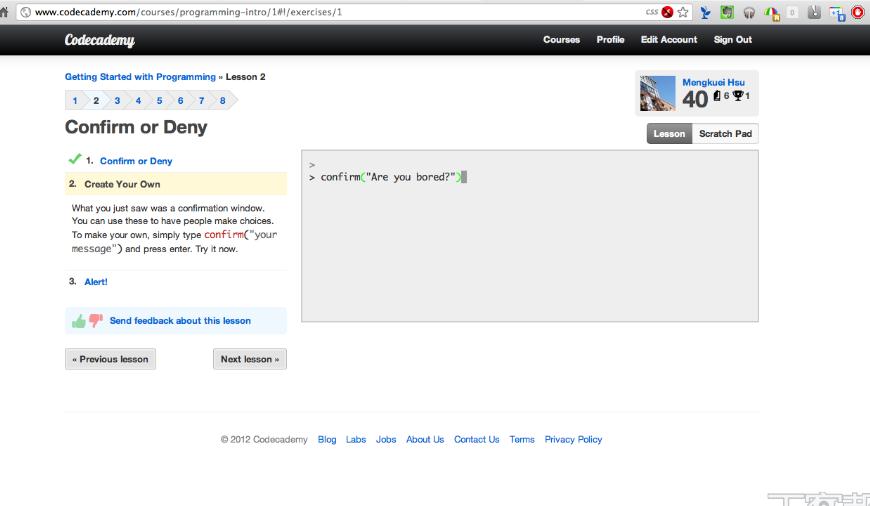
Task: Click the bookmark star in address bar
Action: tap(683, 12)
